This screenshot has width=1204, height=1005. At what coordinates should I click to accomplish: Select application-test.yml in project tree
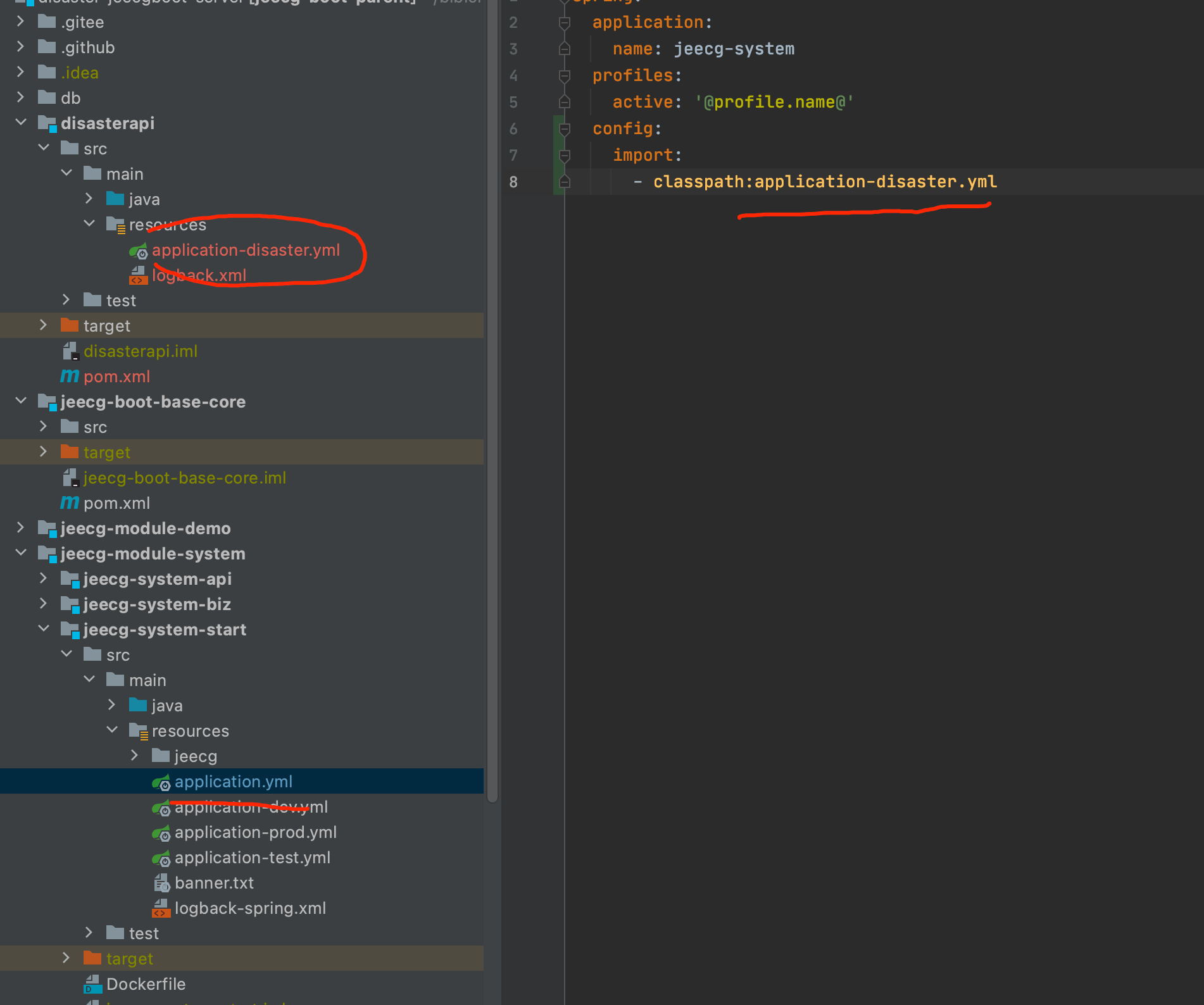click(252, 858)
